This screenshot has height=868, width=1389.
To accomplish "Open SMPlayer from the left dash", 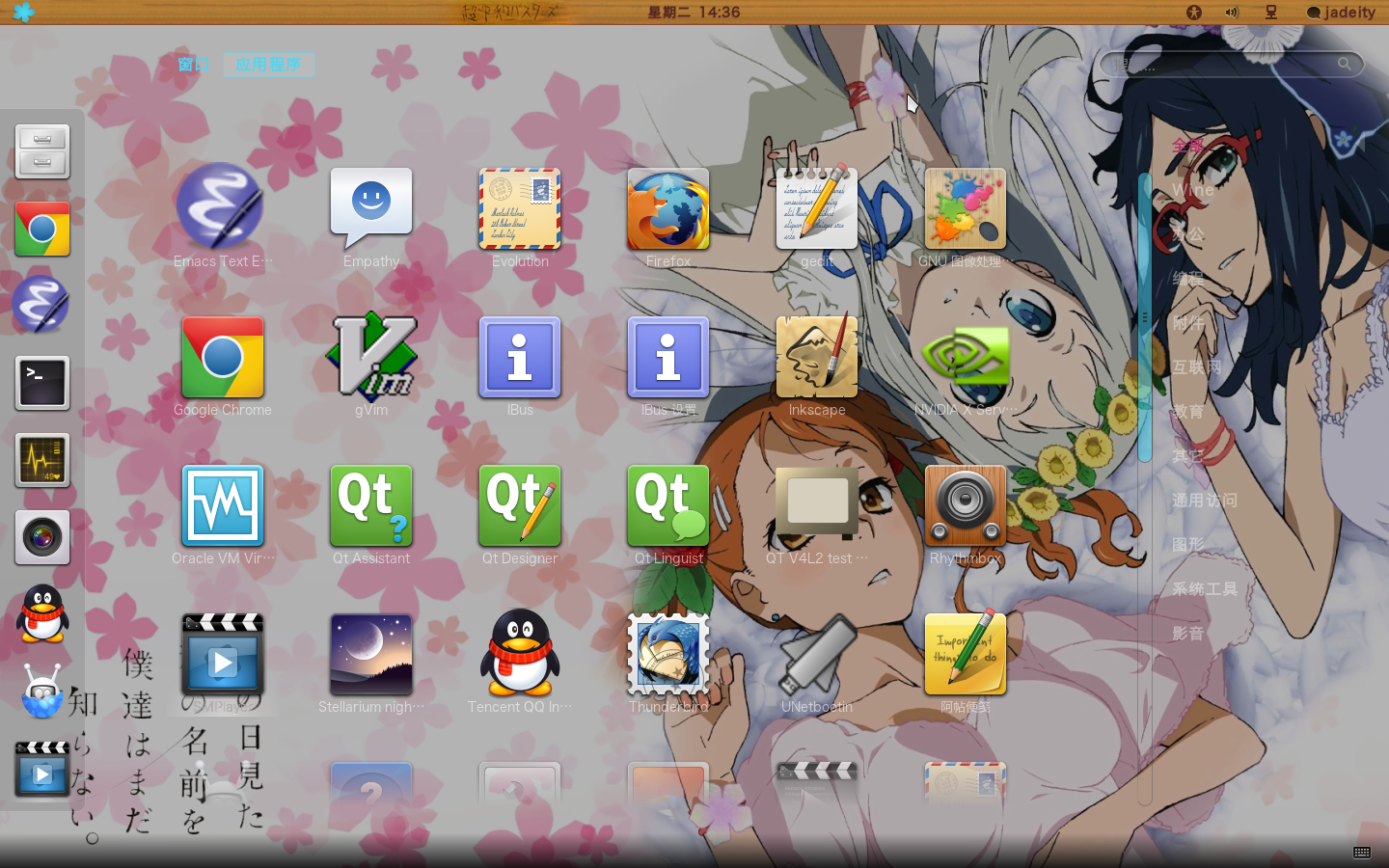I will [x=42, y=769].
